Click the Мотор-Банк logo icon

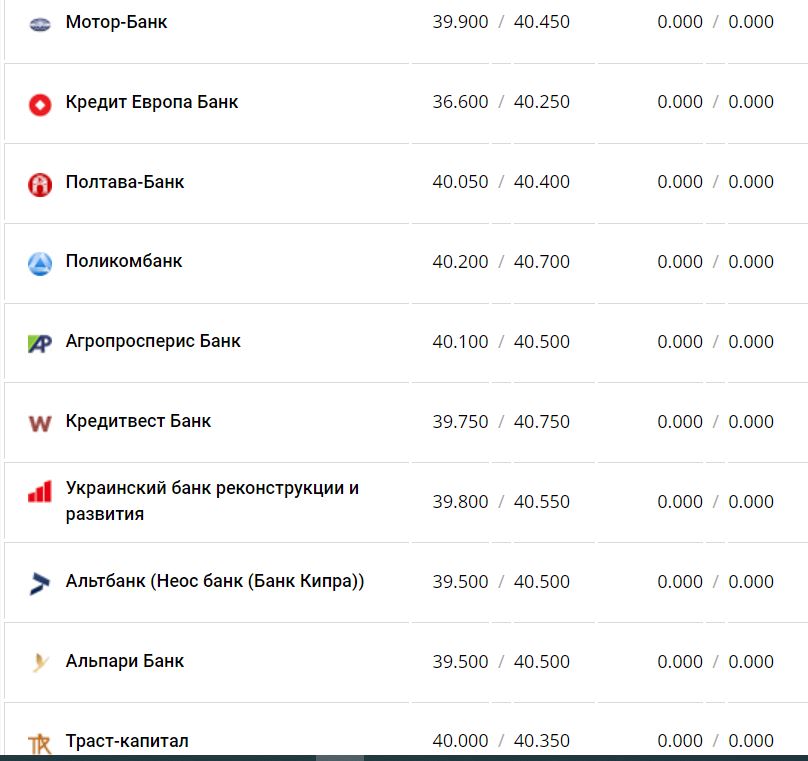tap(39, 23)
